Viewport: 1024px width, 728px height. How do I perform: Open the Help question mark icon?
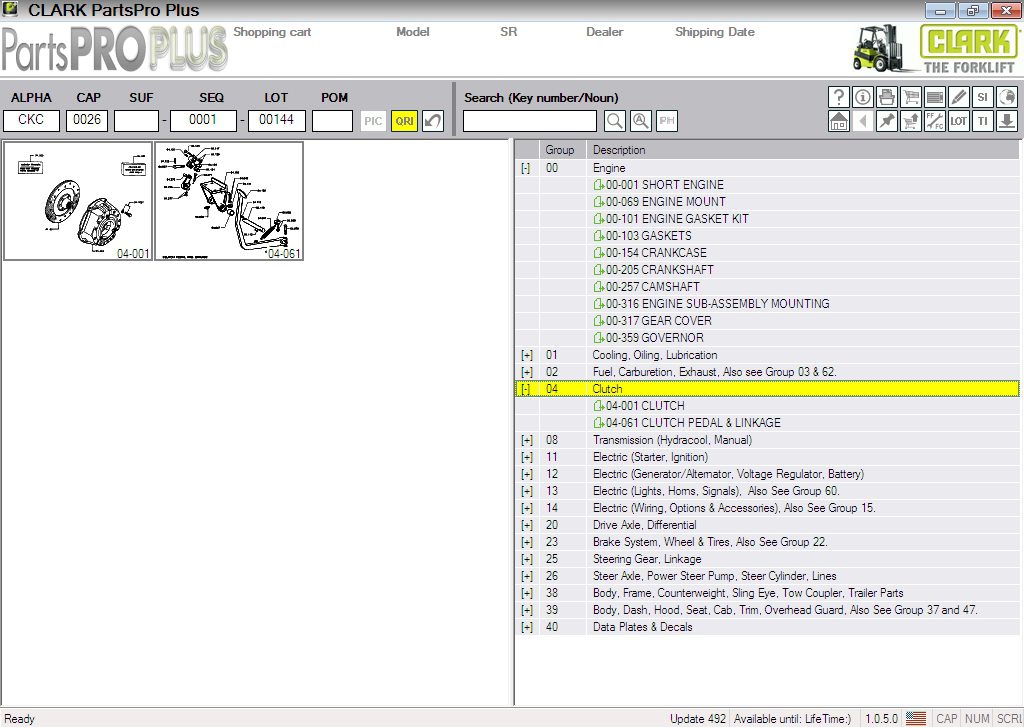pyautogui.click(x=839, y=97)
